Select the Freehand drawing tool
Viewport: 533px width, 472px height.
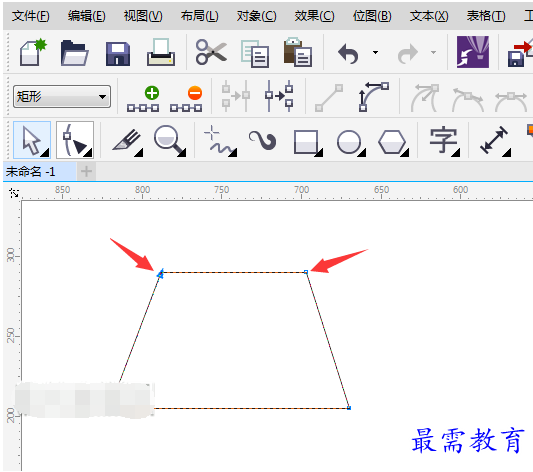click(220, 141)
